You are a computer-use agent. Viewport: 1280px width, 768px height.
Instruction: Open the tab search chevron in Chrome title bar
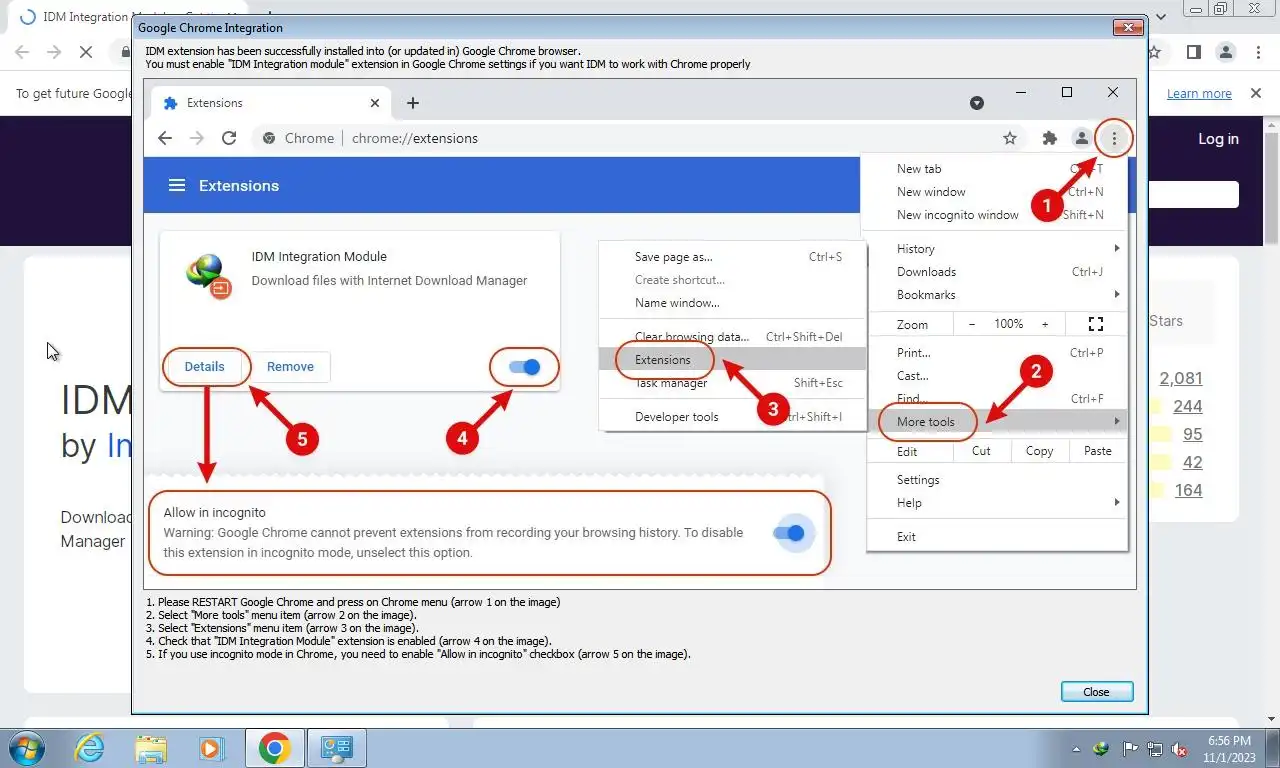pyautogui.click(x=1161, y=17)
